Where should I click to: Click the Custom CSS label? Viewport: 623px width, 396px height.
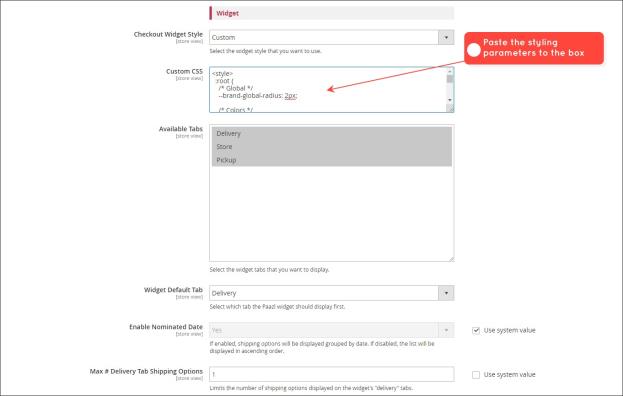(x=184, y=71)
